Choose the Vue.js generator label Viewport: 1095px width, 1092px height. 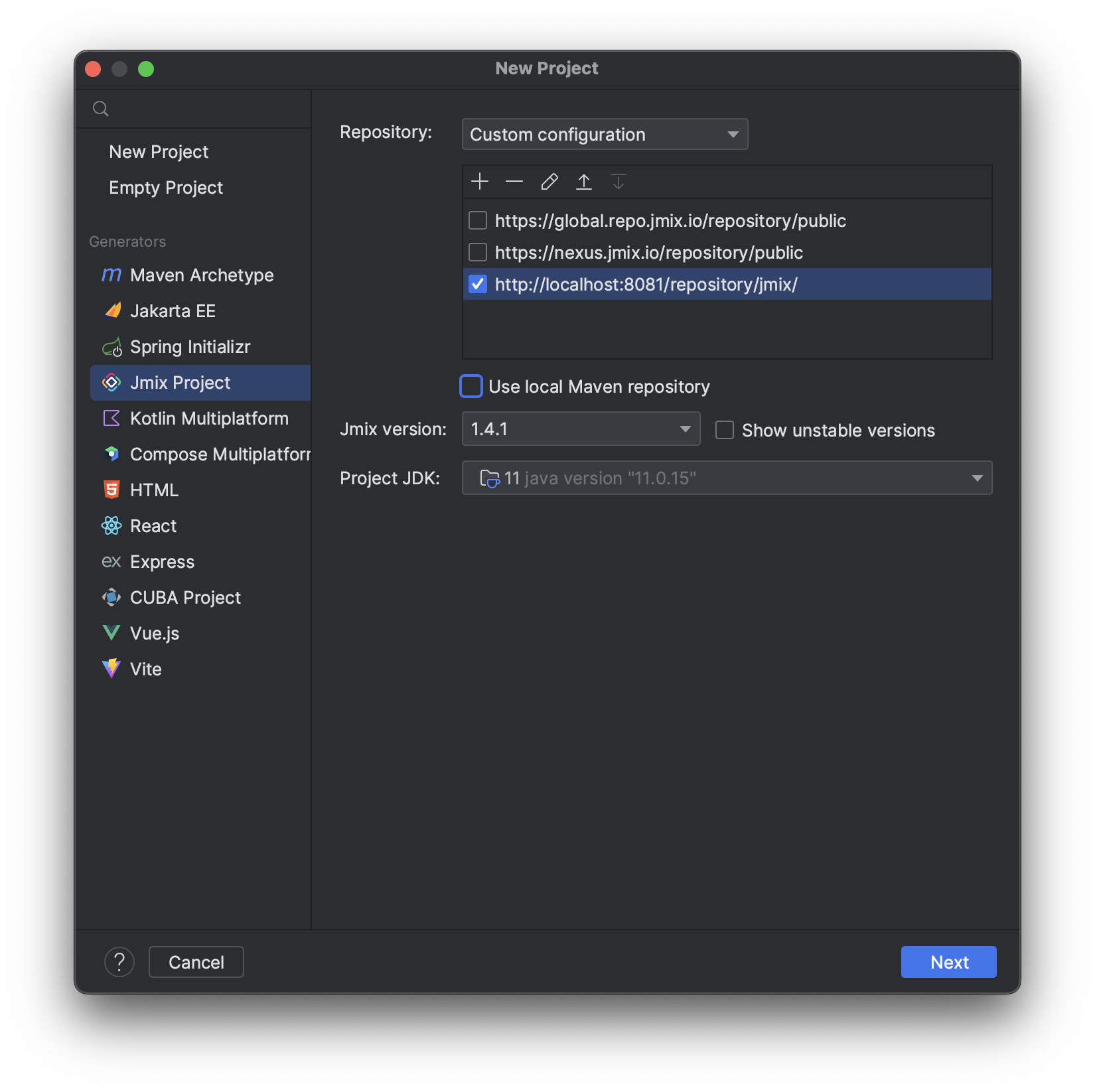[x=155, y=634]
